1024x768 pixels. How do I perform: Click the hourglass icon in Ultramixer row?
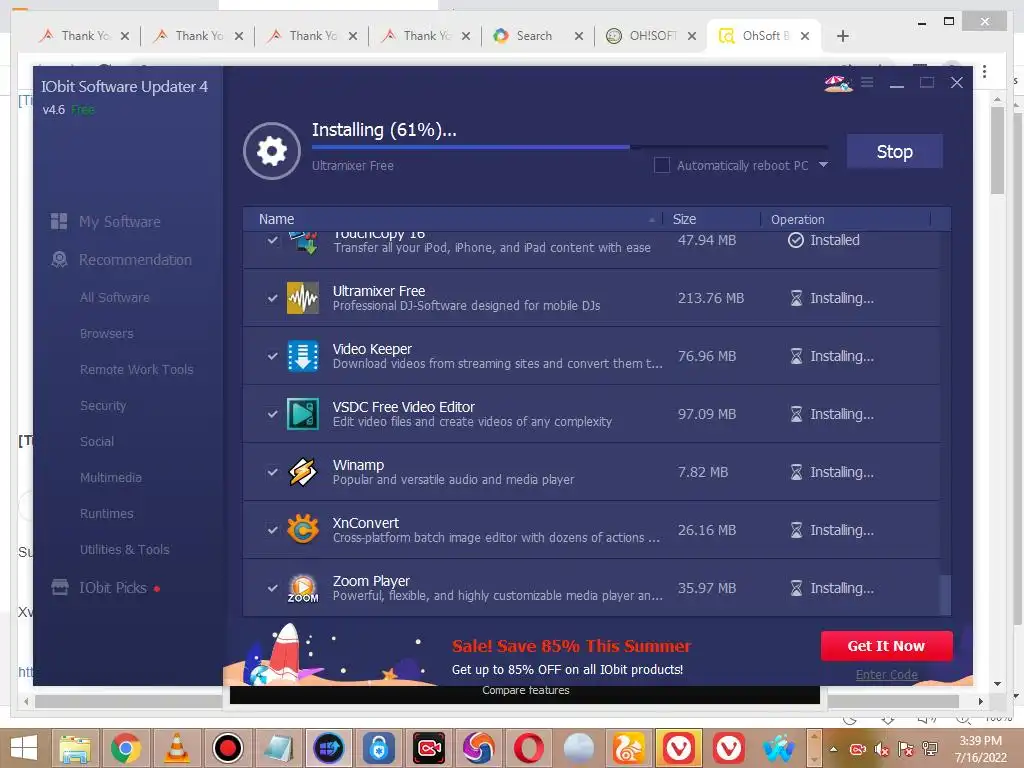(x=796, y=298)
